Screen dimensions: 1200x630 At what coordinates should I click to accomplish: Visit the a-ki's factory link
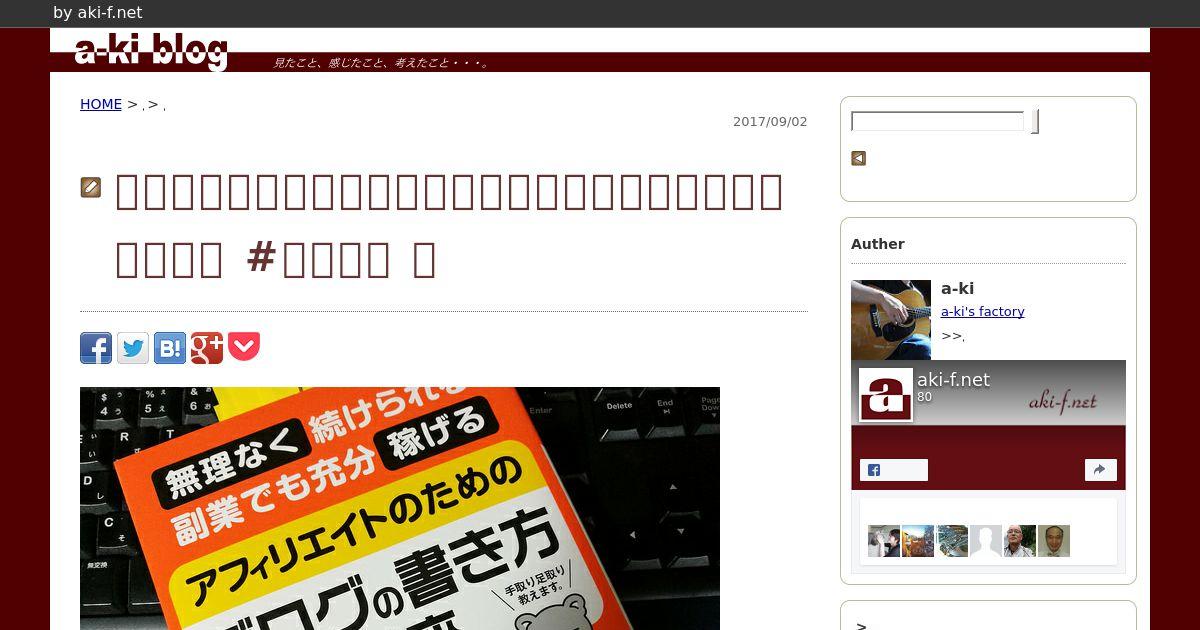pyautogui.click(x=983, y=311)
